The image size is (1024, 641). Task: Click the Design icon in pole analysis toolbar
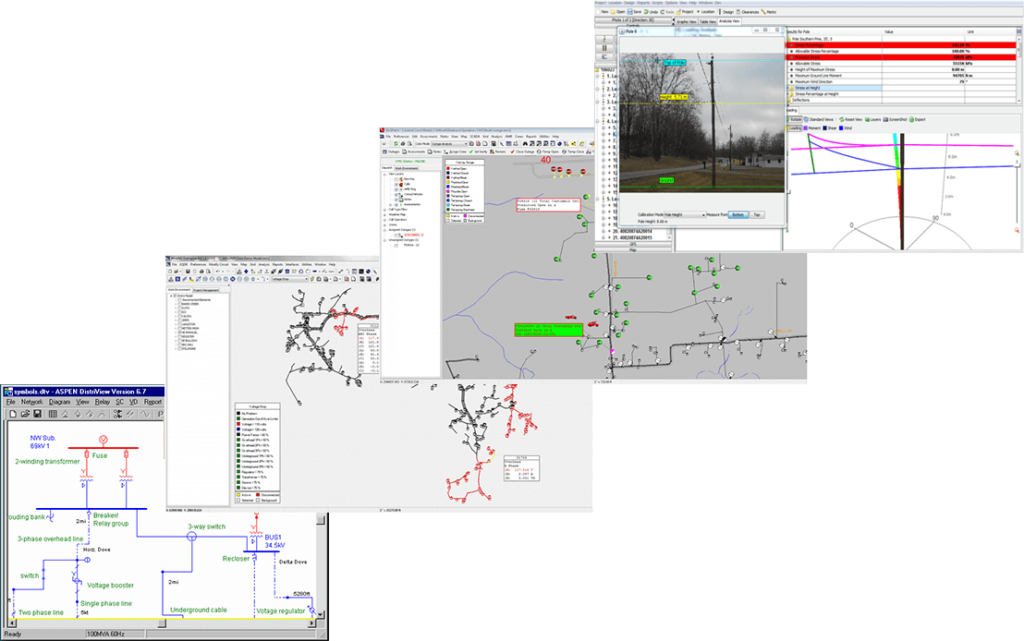point(719,12)
